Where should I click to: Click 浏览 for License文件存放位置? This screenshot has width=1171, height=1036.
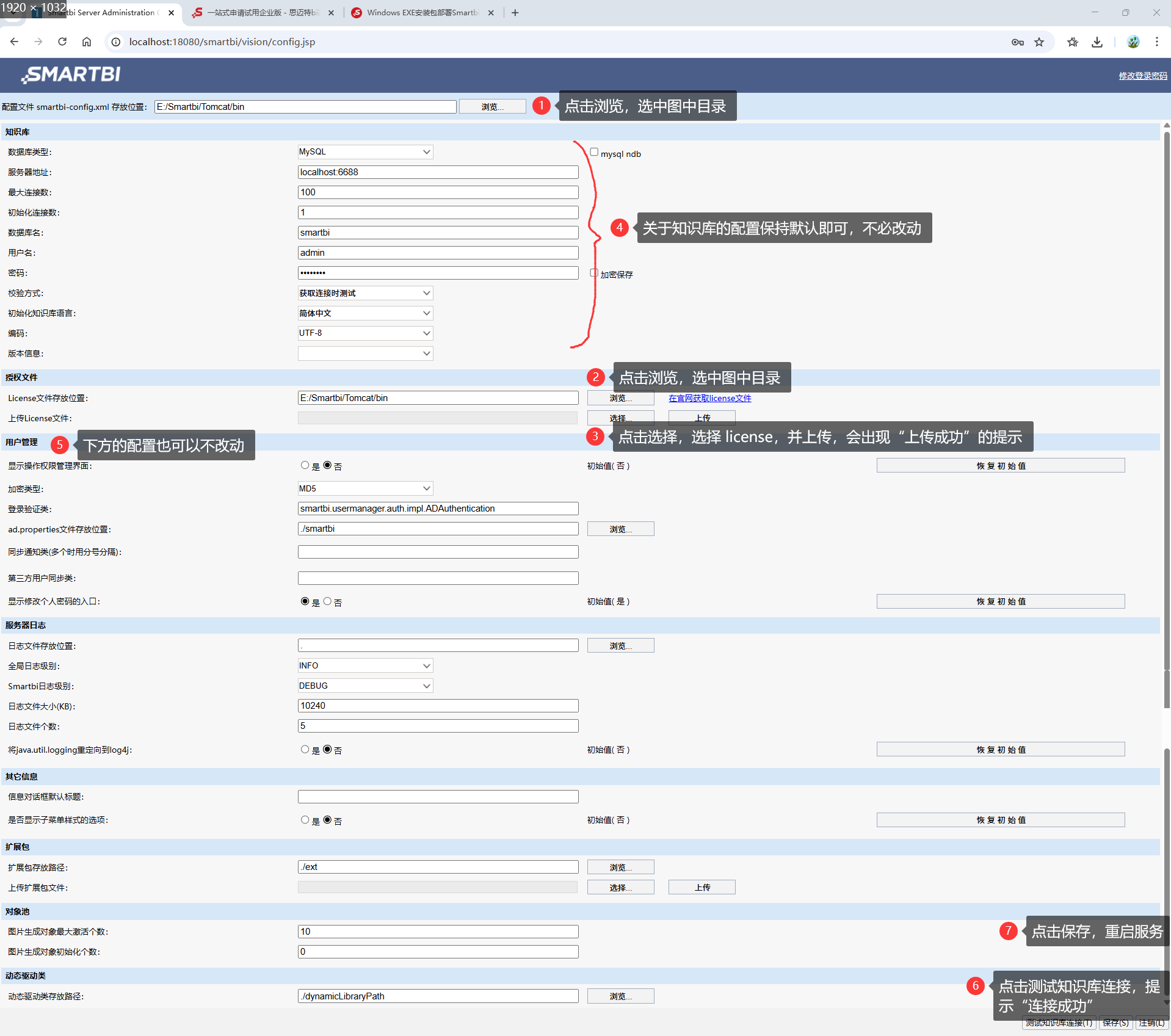click(620, 398)
